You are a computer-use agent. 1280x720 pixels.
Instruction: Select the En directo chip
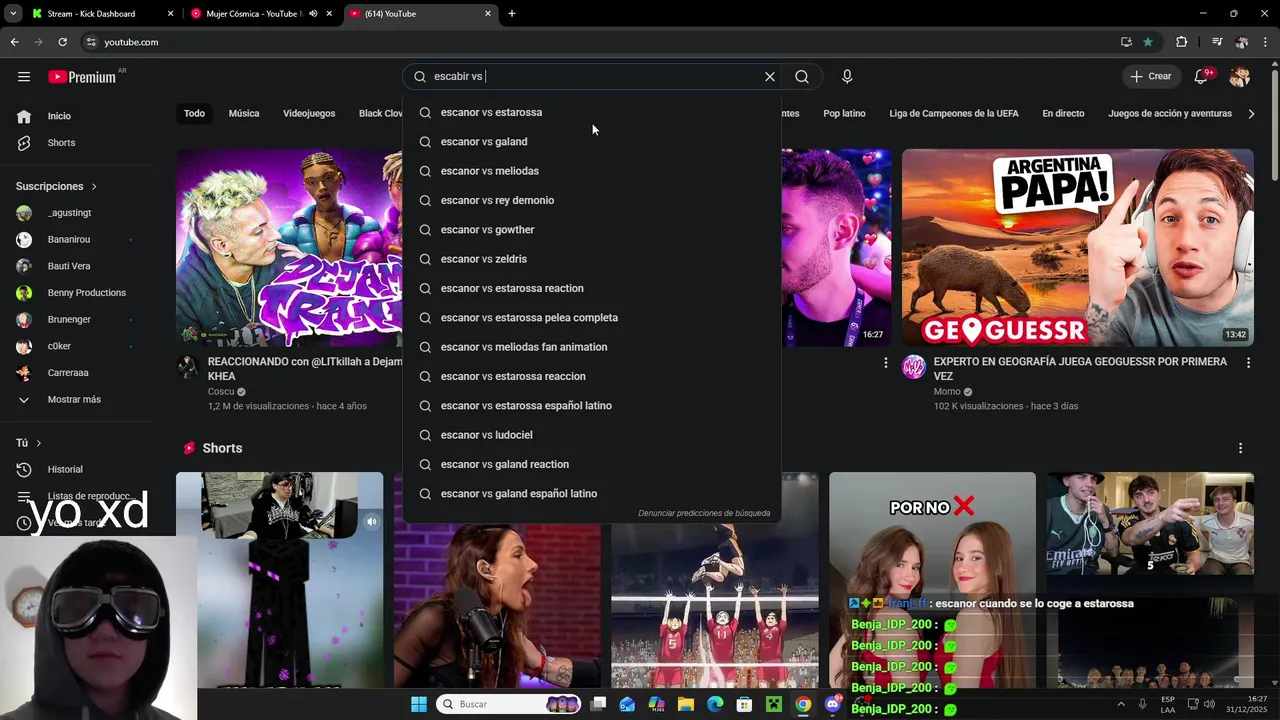(1063, 114)
